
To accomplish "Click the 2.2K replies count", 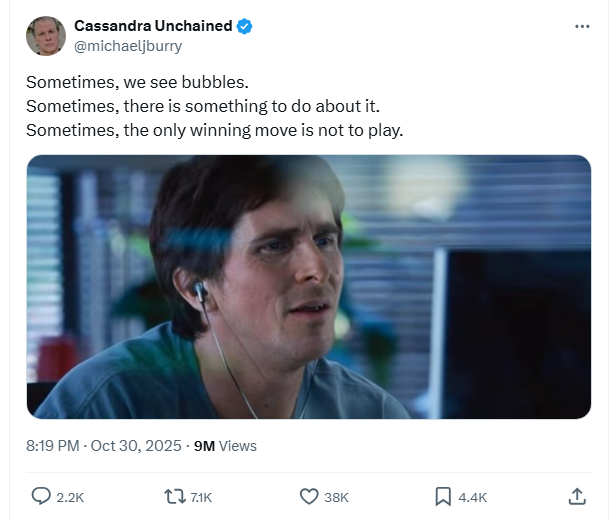I will pos(72,497).
